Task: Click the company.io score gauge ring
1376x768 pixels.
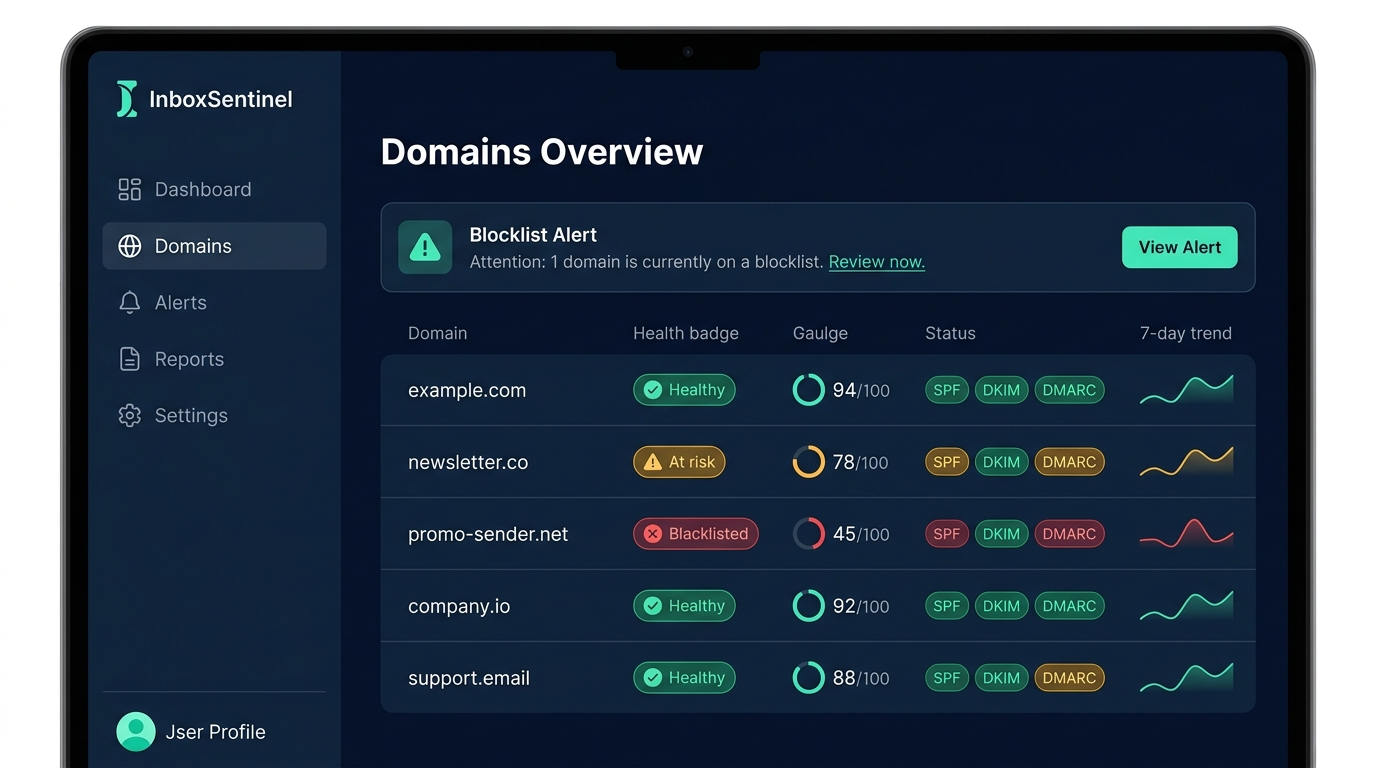Action: (809, 606)
